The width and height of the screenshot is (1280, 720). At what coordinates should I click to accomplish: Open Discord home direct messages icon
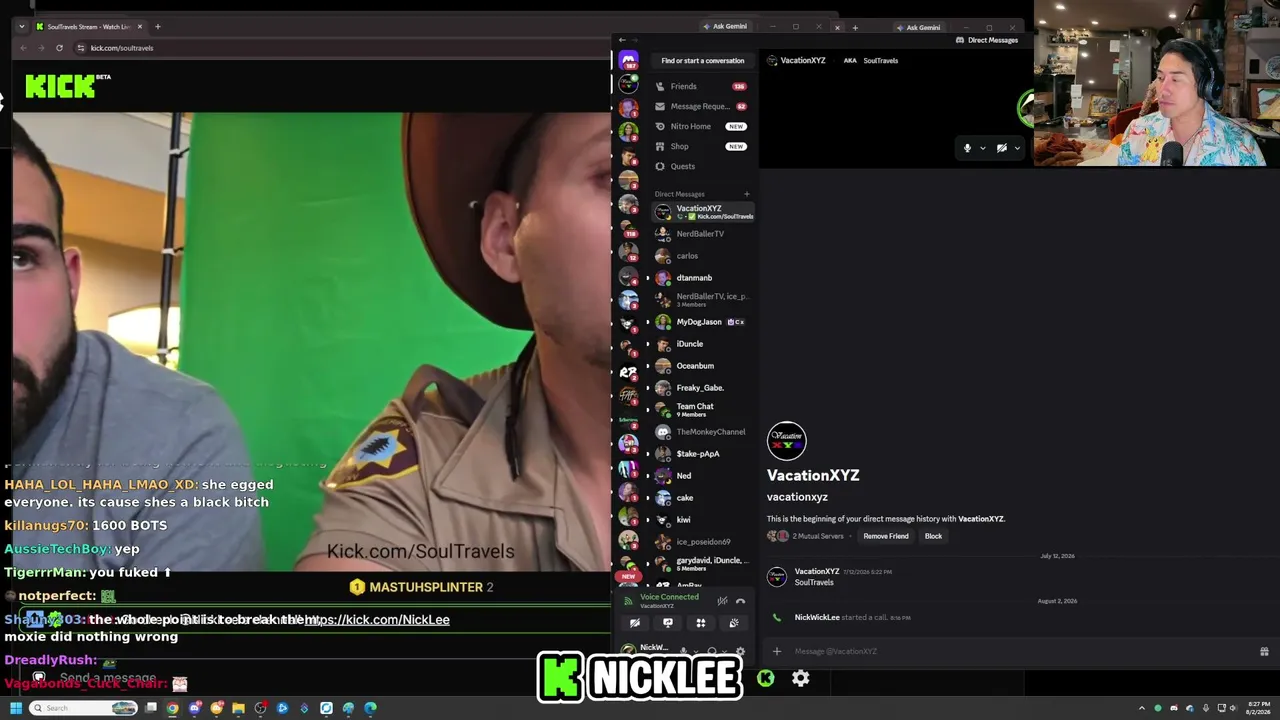coord(628,61)
